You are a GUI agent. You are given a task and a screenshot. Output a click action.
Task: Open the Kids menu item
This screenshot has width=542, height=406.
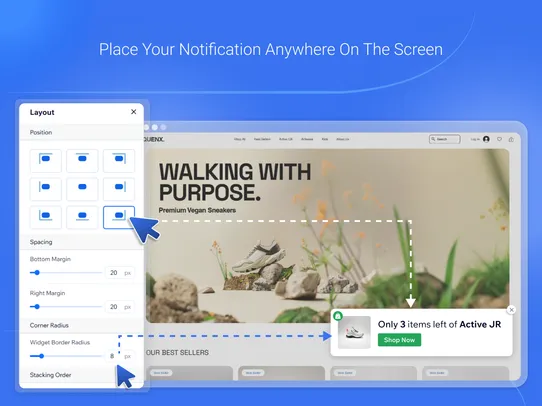(325, 139)
